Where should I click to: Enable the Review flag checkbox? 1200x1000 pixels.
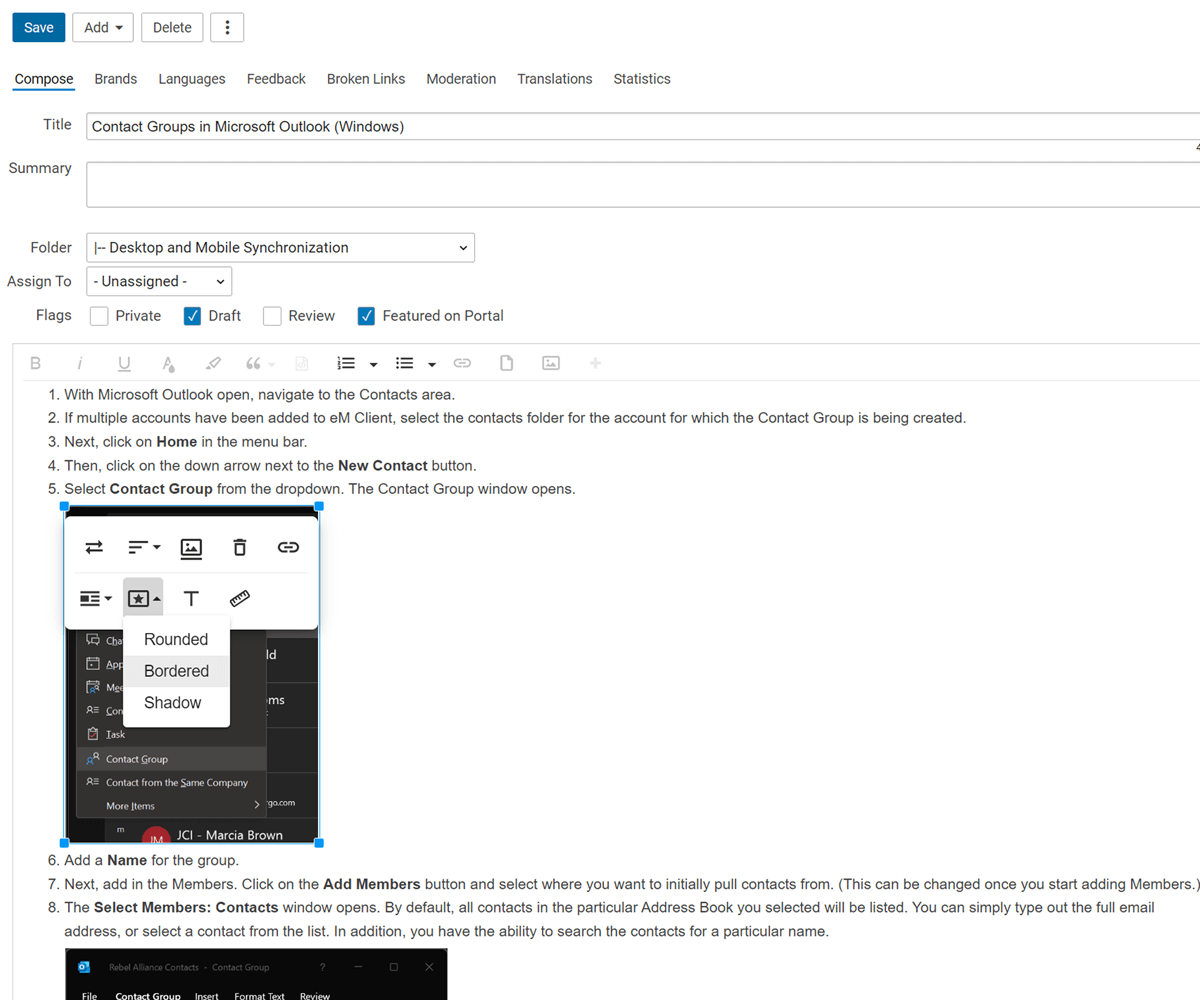[x=272, y=316]
